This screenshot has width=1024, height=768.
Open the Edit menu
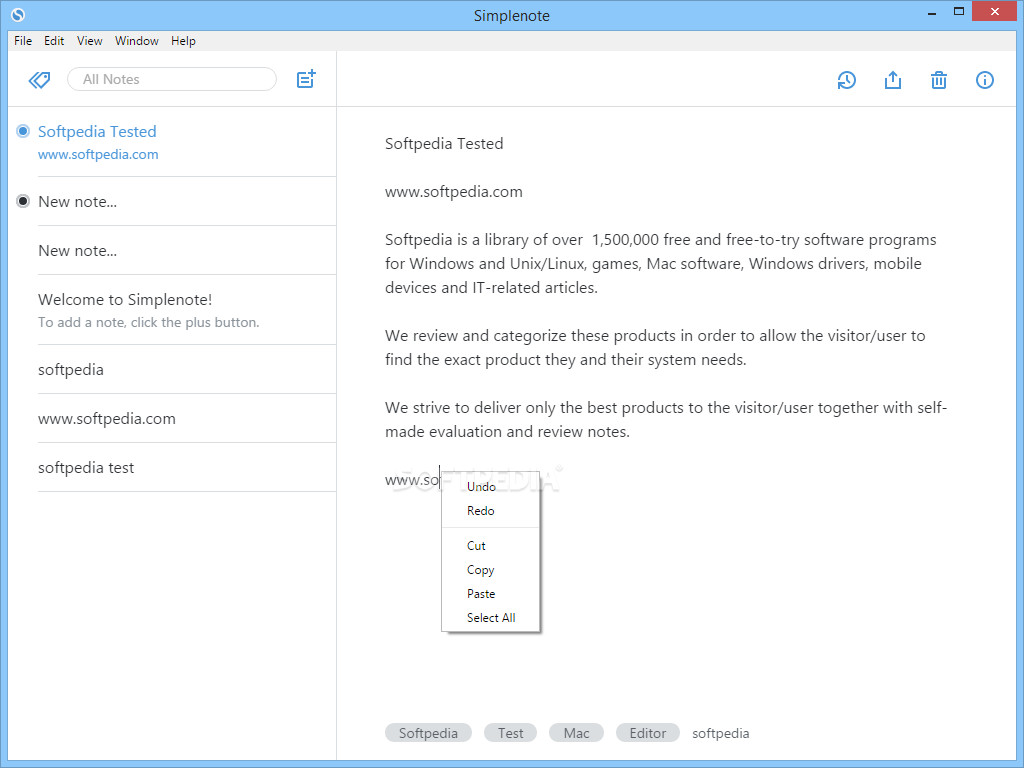[54, 40]
